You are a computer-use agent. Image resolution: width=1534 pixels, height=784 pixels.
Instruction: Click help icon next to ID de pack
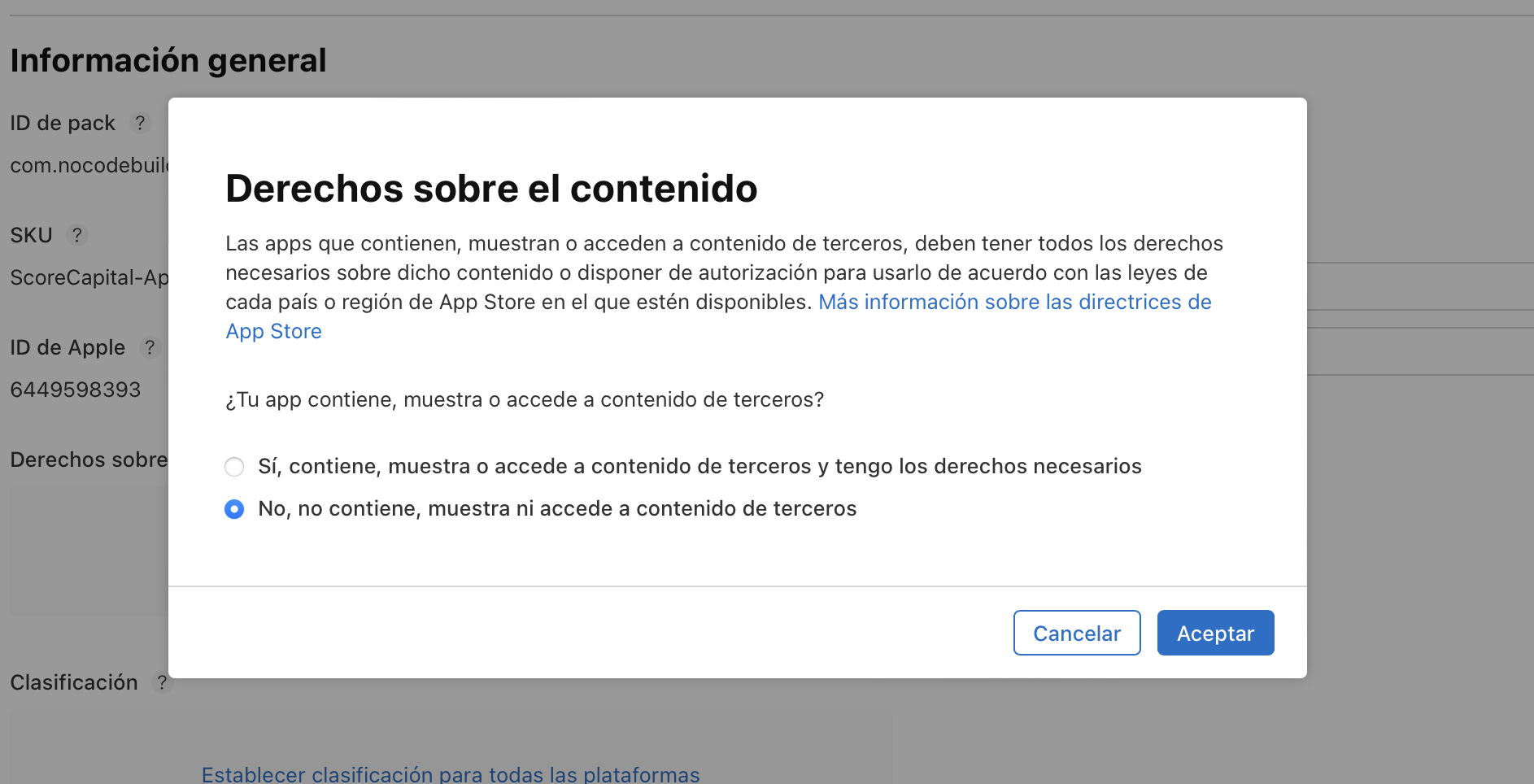140,123
